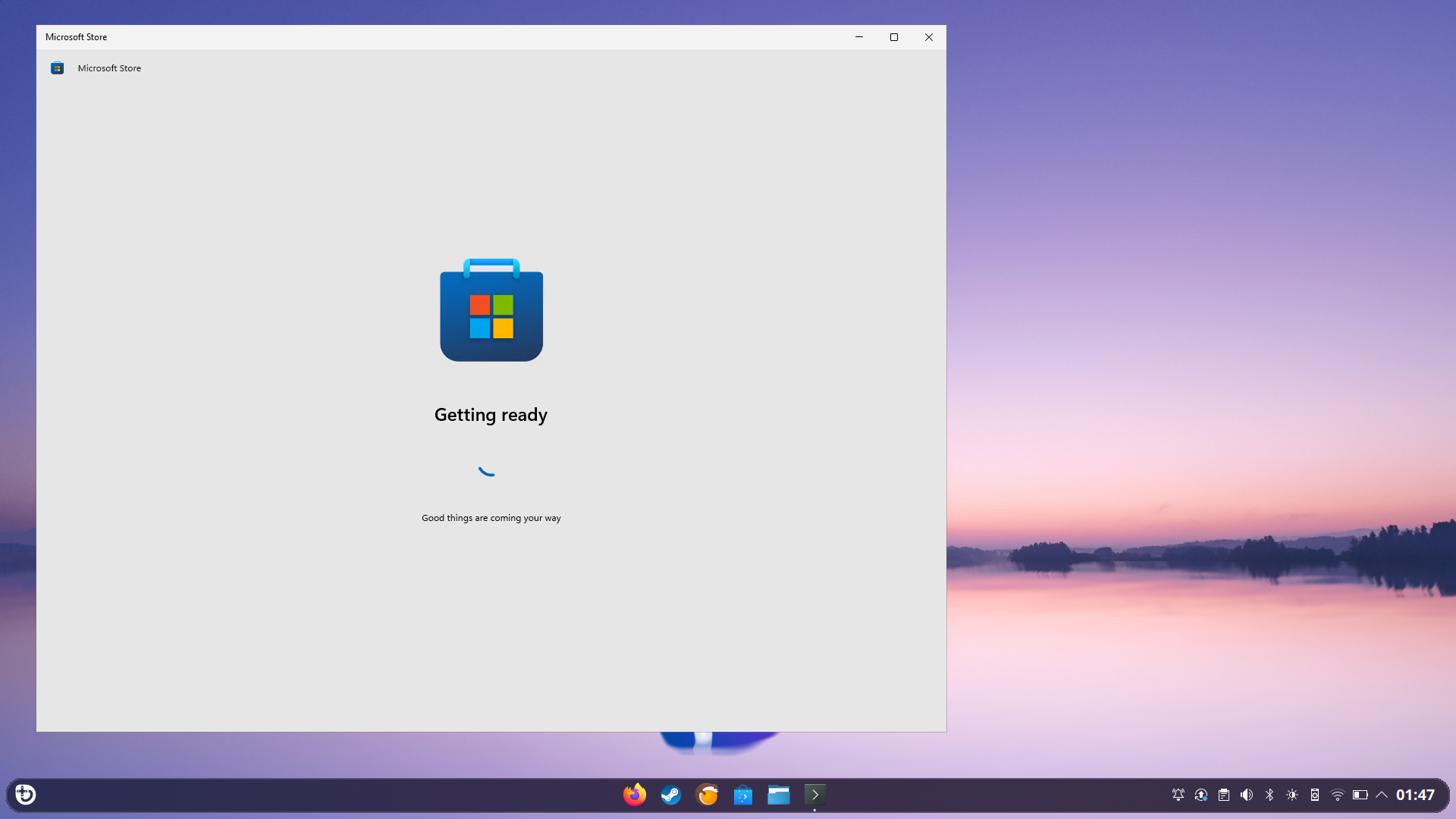Open the battery status indicator
The height and width of the screenshot is (819, 1456).
tap(1360, 795)
